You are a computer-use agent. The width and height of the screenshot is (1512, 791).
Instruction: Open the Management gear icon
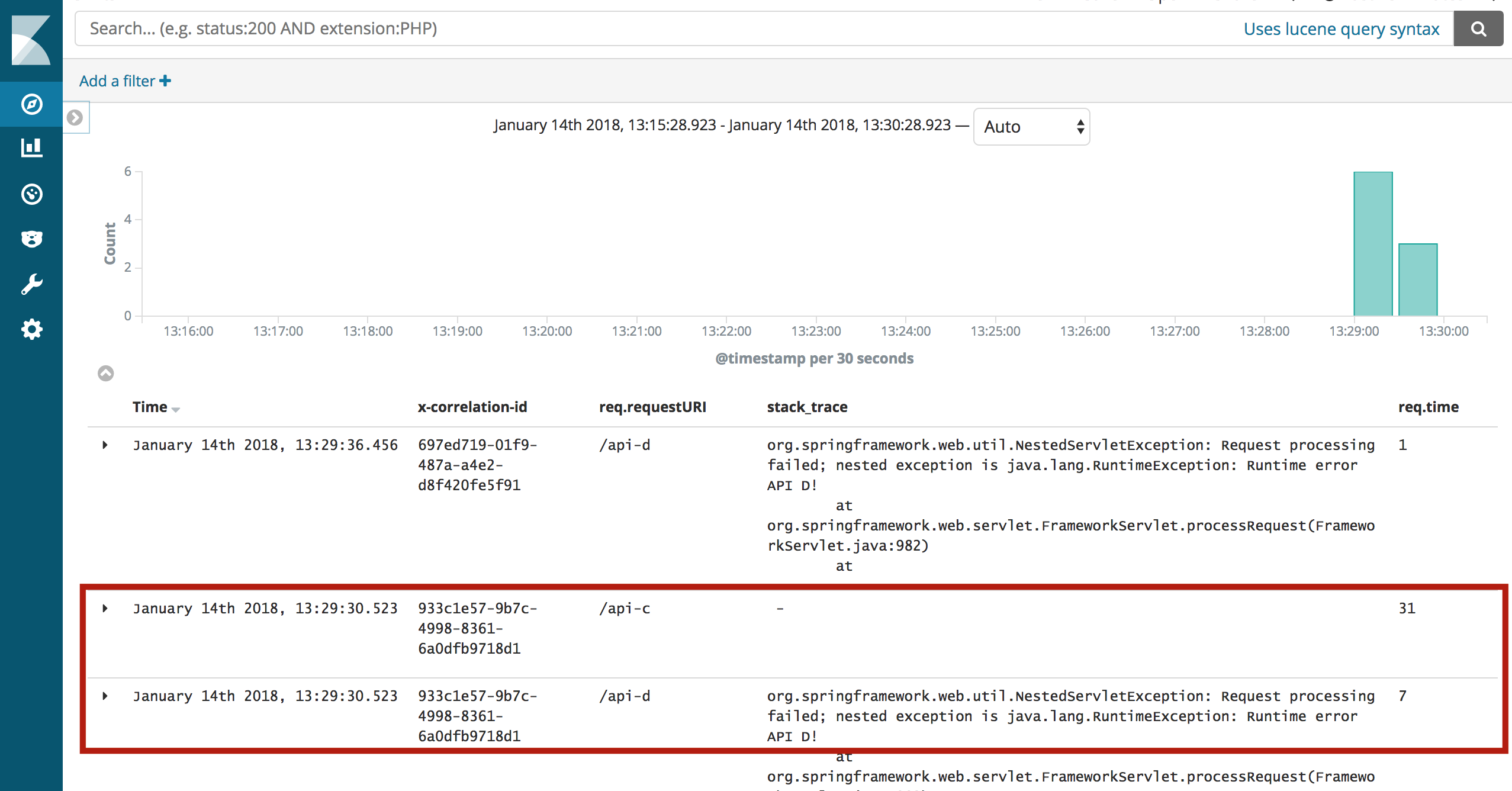click(31, 329)
